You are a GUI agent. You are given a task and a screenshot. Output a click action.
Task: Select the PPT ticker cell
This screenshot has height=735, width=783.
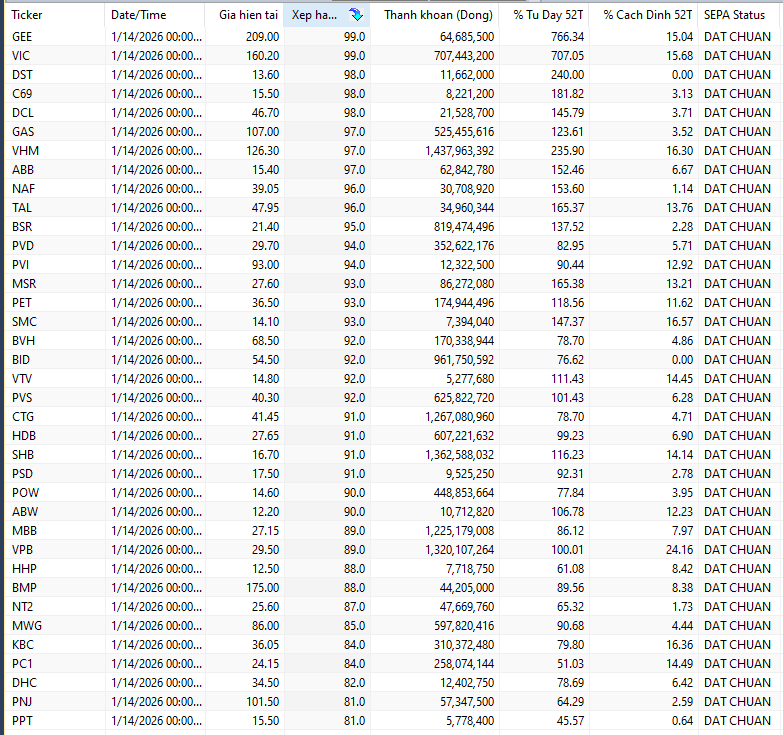coord(22,720)
